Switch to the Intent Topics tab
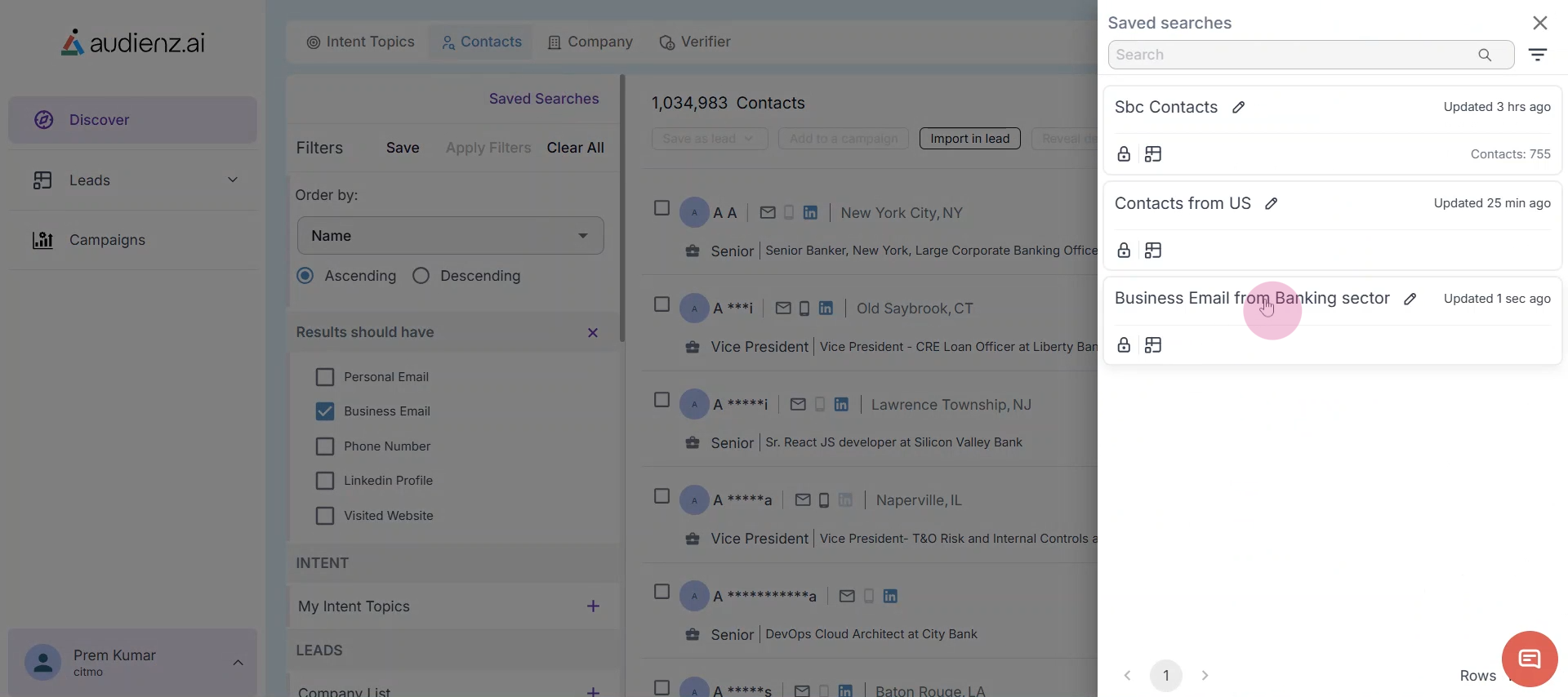Image resolution: width=1568 pixels, height=697 pixels. [x=360, y=42]
